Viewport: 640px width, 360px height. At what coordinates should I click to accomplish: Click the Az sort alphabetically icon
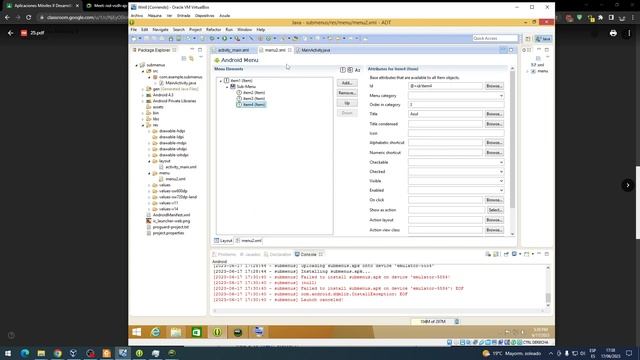[358, 70]
